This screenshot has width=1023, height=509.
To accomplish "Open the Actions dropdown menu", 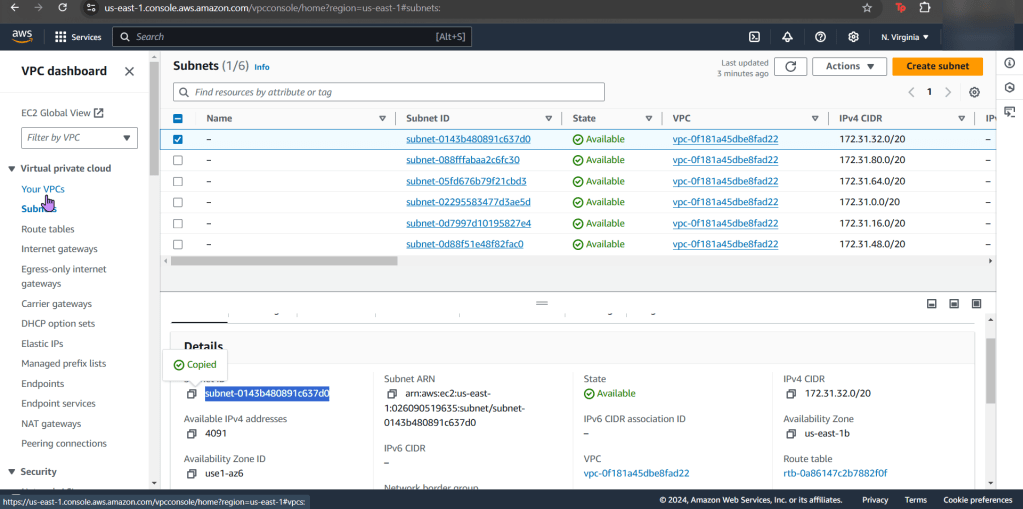I will click(x=849, y=66).
